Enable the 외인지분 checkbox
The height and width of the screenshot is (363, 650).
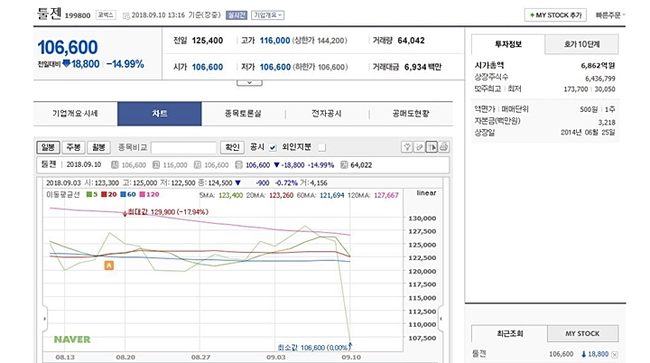pos(322,148)
